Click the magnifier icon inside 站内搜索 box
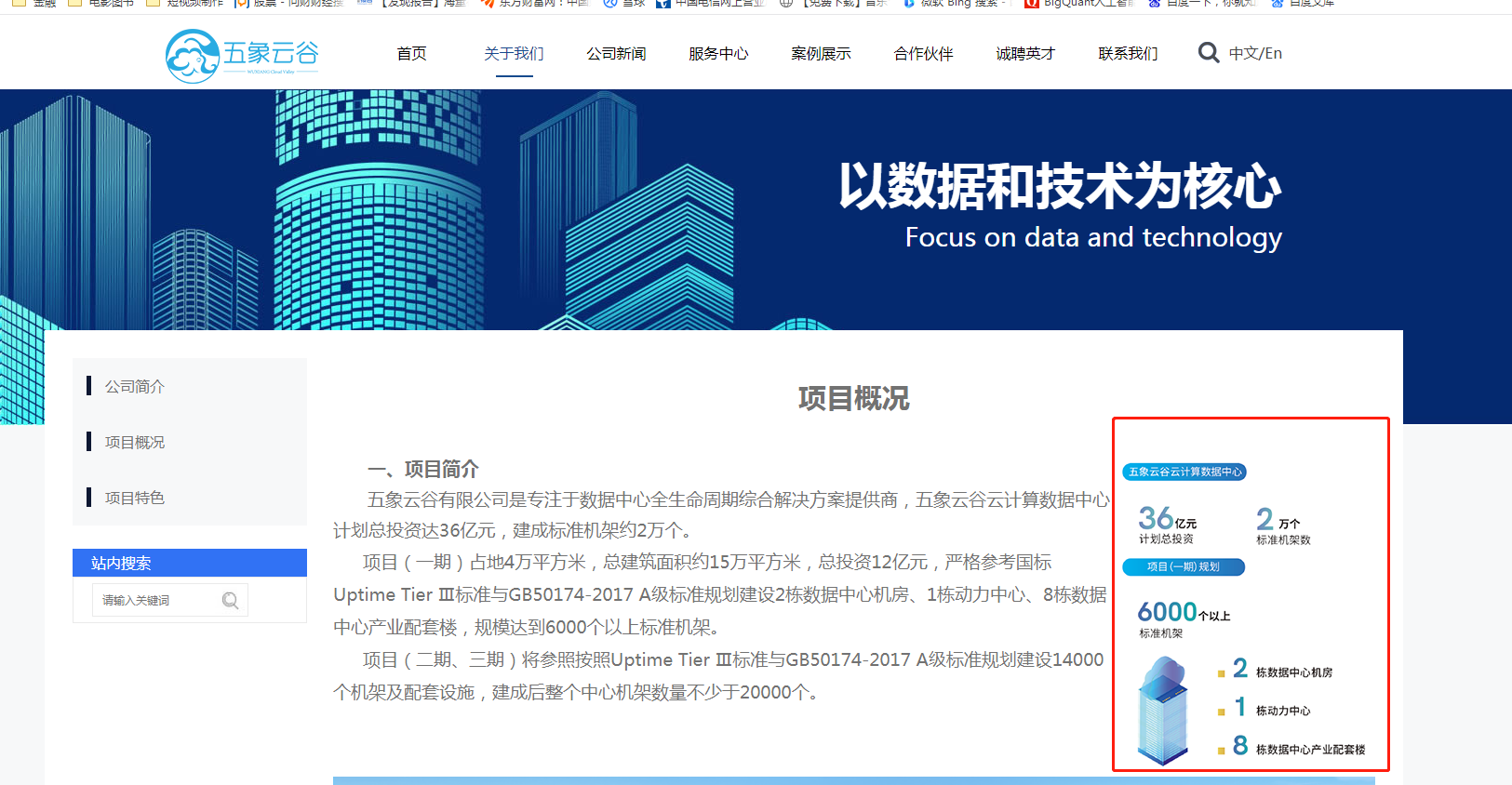This screenshot has width=1512, height=785. point(230,601)
